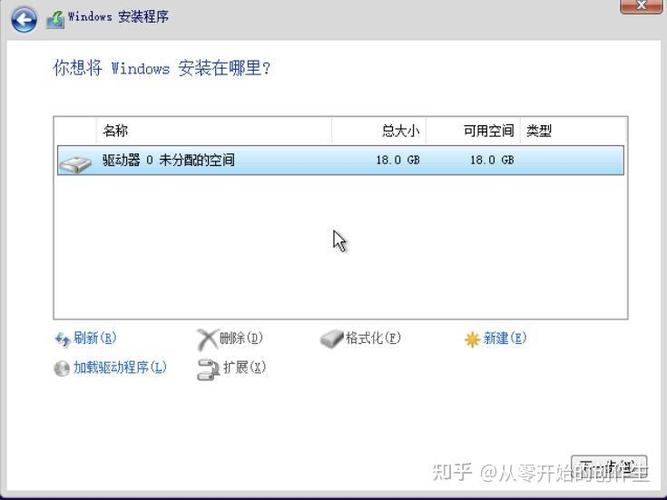
Task: Sort by the 总大小 column header
Action: 400,131
